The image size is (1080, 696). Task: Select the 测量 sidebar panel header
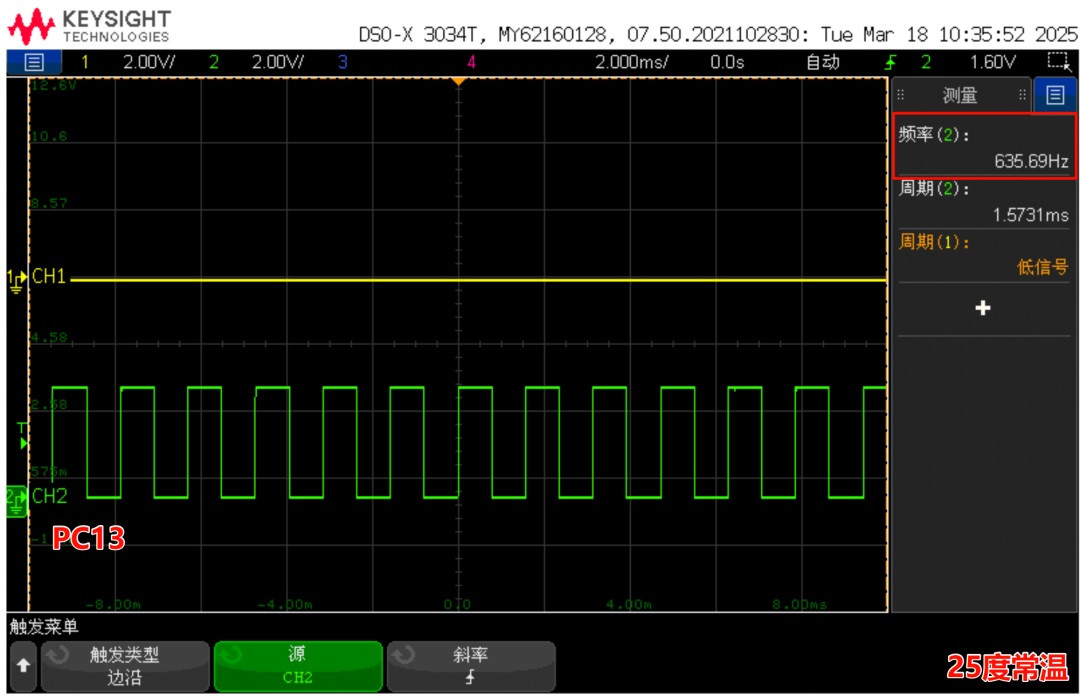[960, 96]
